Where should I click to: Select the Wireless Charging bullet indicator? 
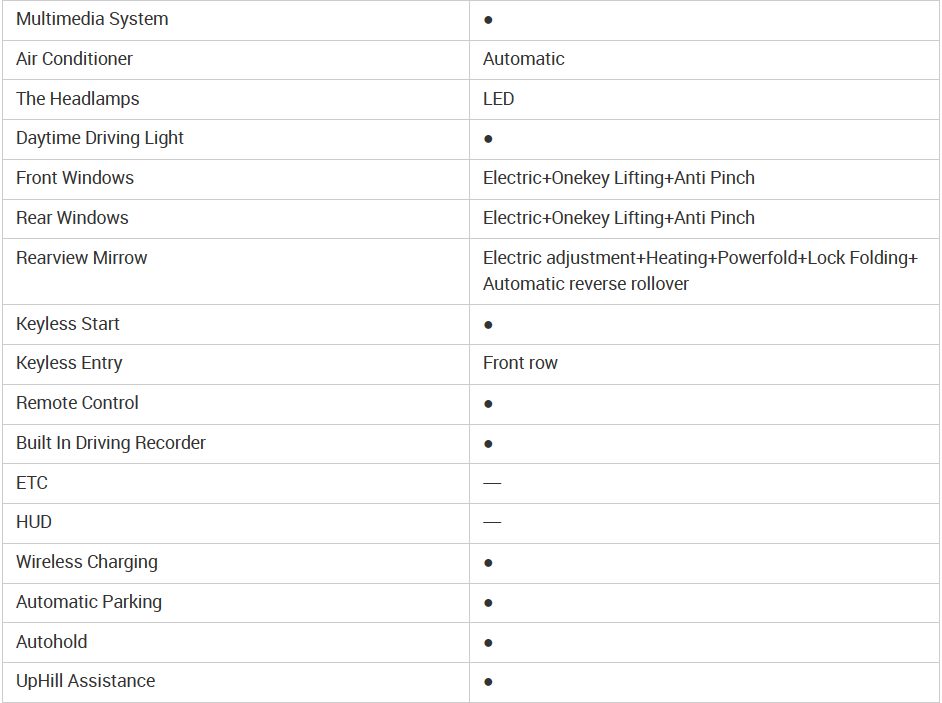click(x=488, y=563)
